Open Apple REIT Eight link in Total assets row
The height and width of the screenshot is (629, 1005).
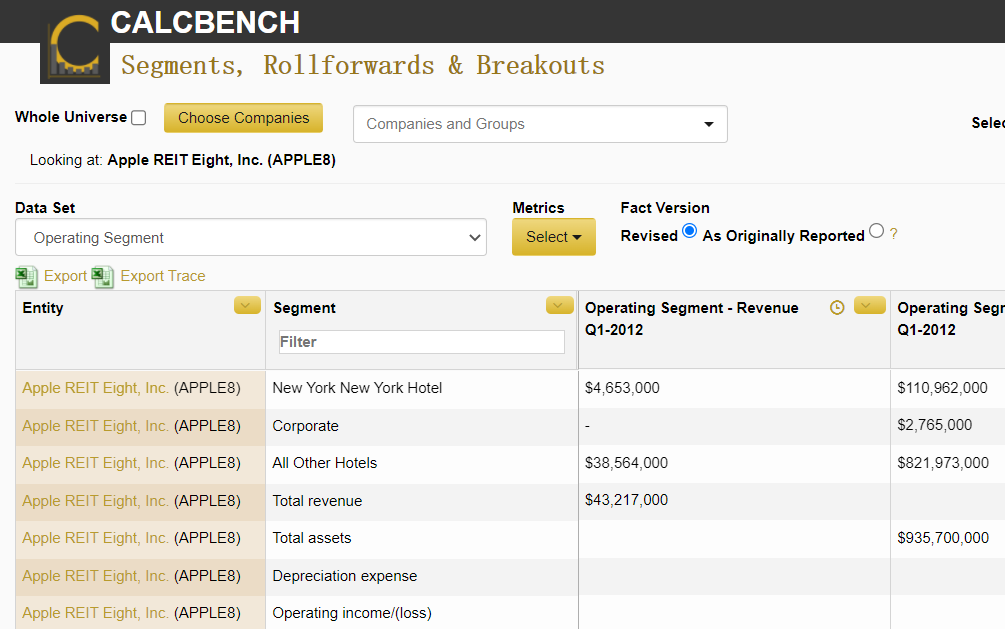(96, 538)
